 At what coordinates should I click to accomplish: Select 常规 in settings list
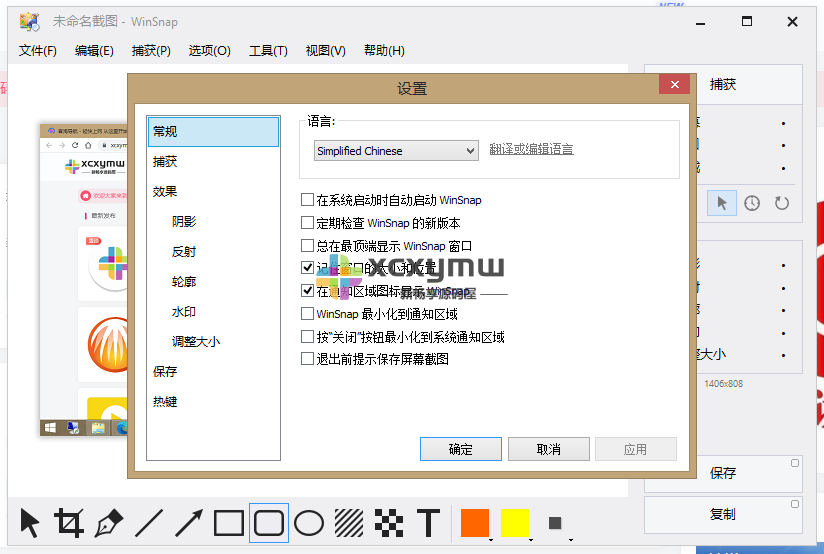point(213,131)
